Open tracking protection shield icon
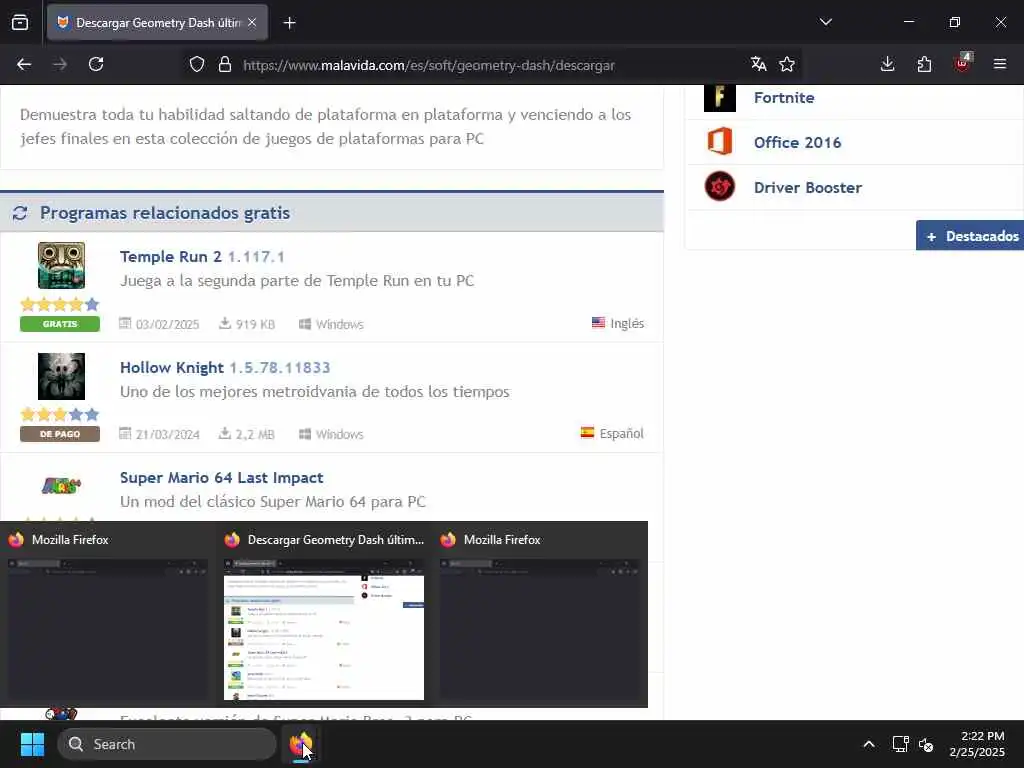Image resolution: width=1024 pixels, height=768 pixels. coord(197,65)
